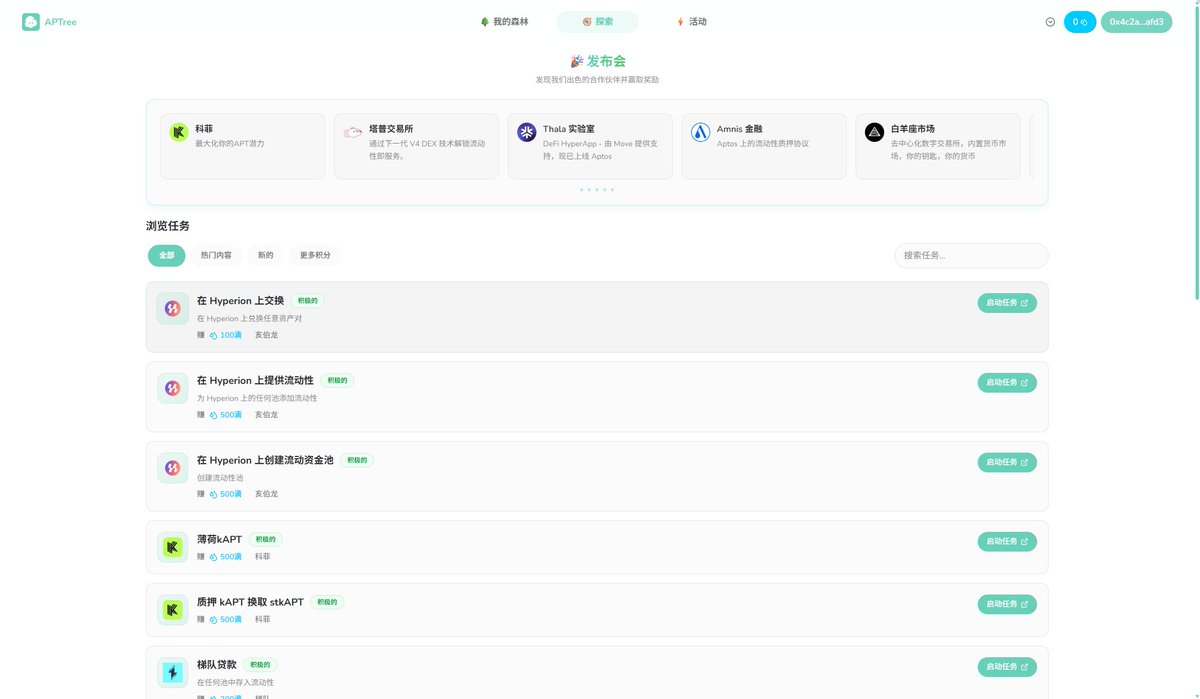This screenshot has width=1200, height=699.
Task: Filter tasks by 更多积分
Action: point(315,255)
